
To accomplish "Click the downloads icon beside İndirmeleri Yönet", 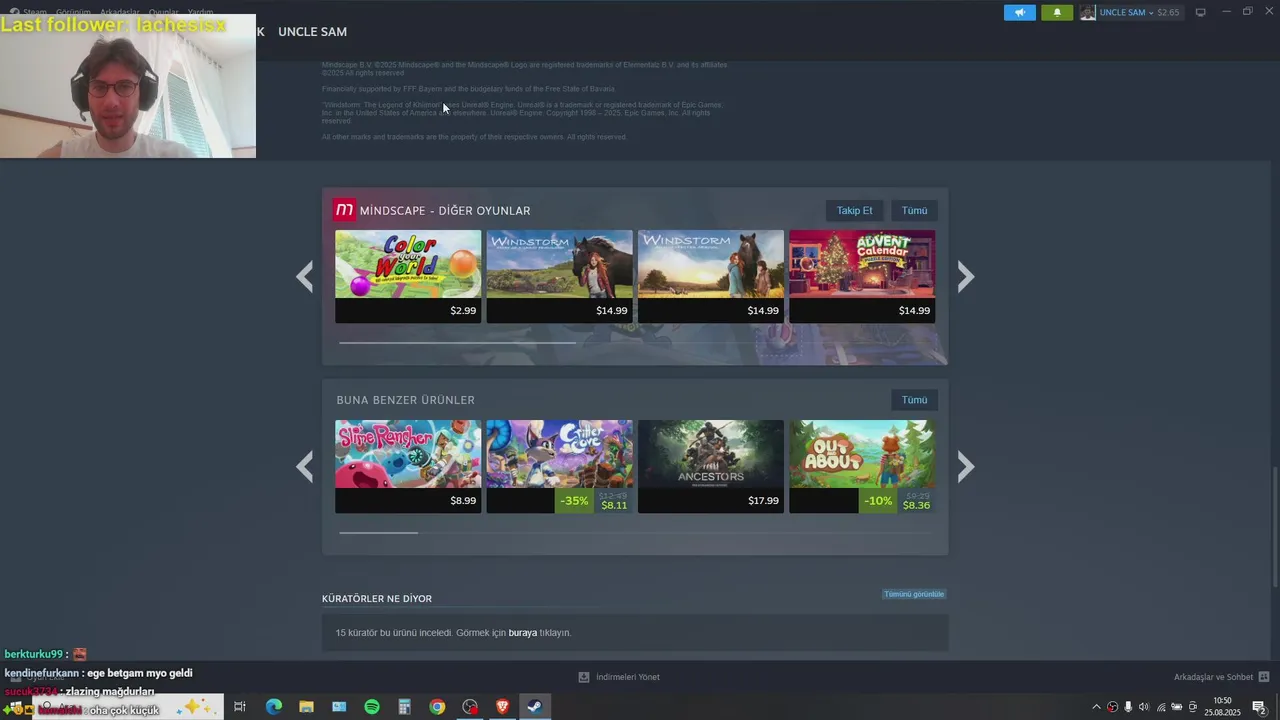I will pyautogui.click(x=584, y=677).
